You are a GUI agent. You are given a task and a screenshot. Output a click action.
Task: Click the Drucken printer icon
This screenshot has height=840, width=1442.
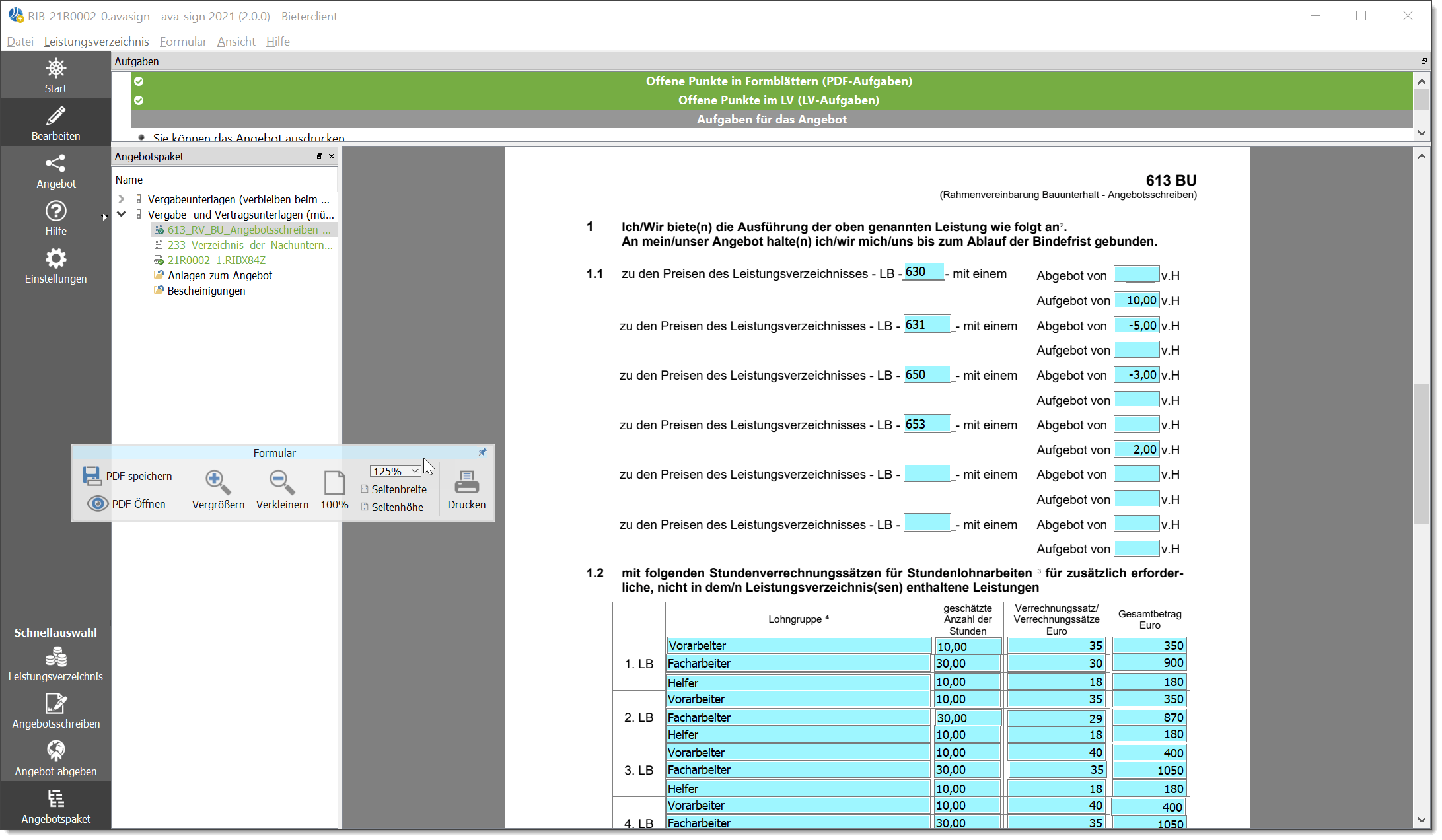tap(466, 483)
